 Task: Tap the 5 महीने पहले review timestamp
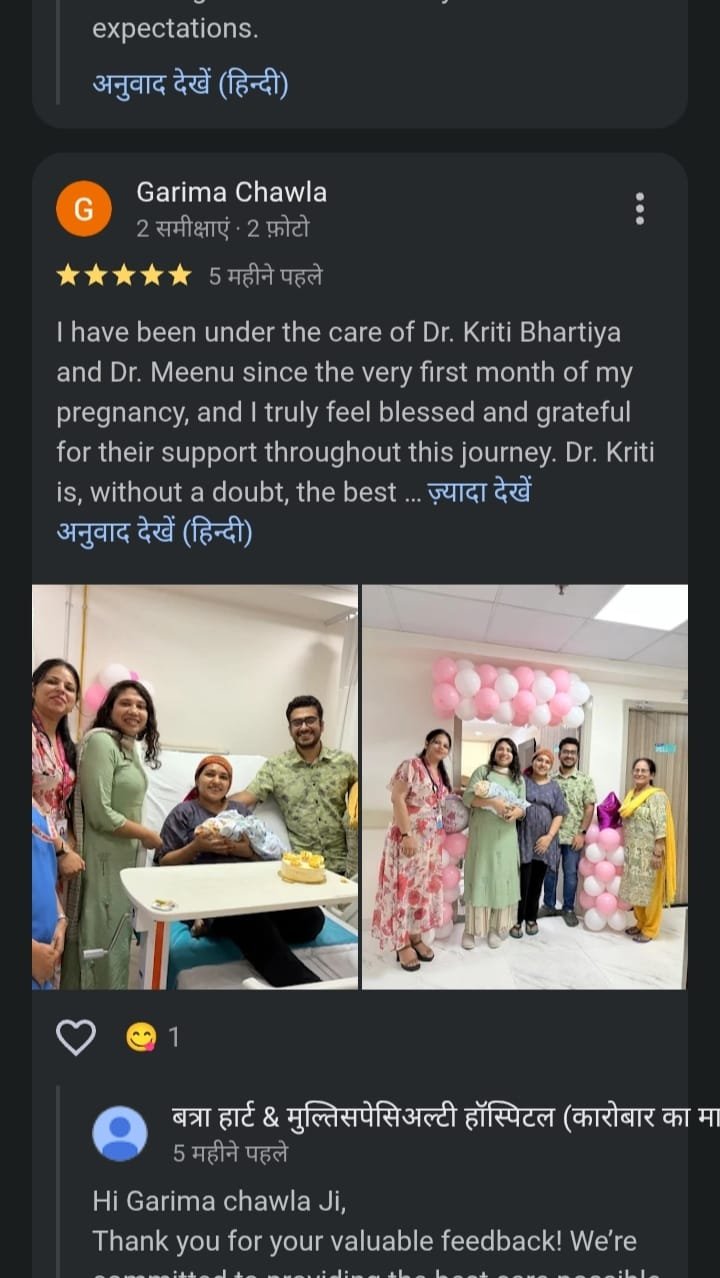click(x=265, y=276)
